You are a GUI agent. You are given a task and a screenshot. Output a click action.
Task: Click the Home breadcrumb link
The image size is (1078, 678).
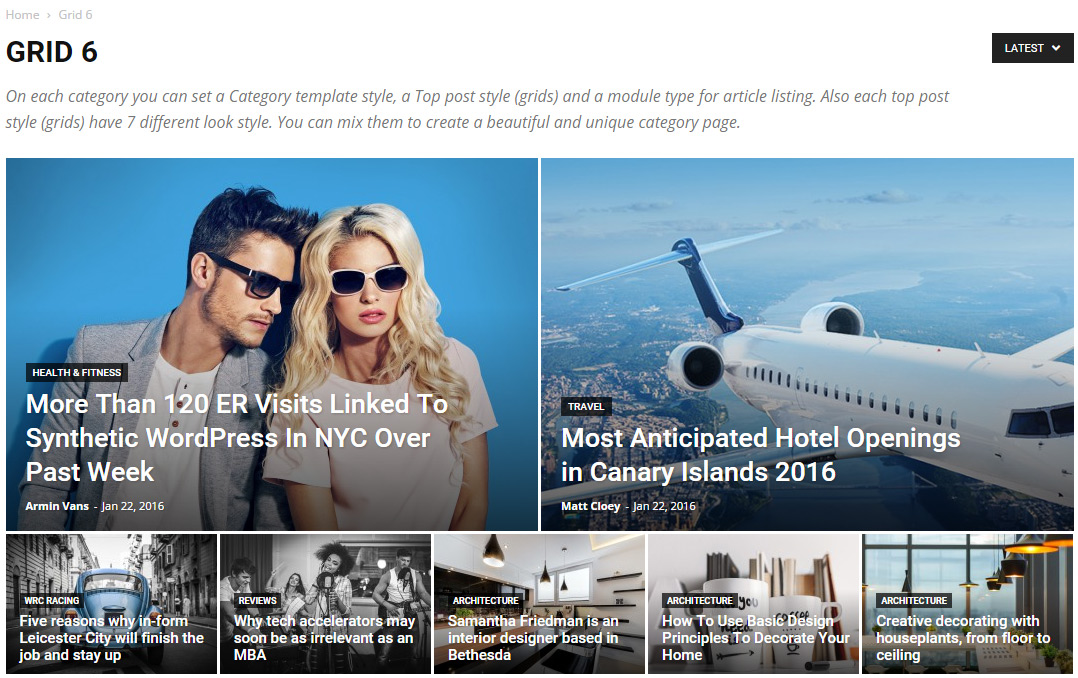pyautogui.click(x=23, y=14)
